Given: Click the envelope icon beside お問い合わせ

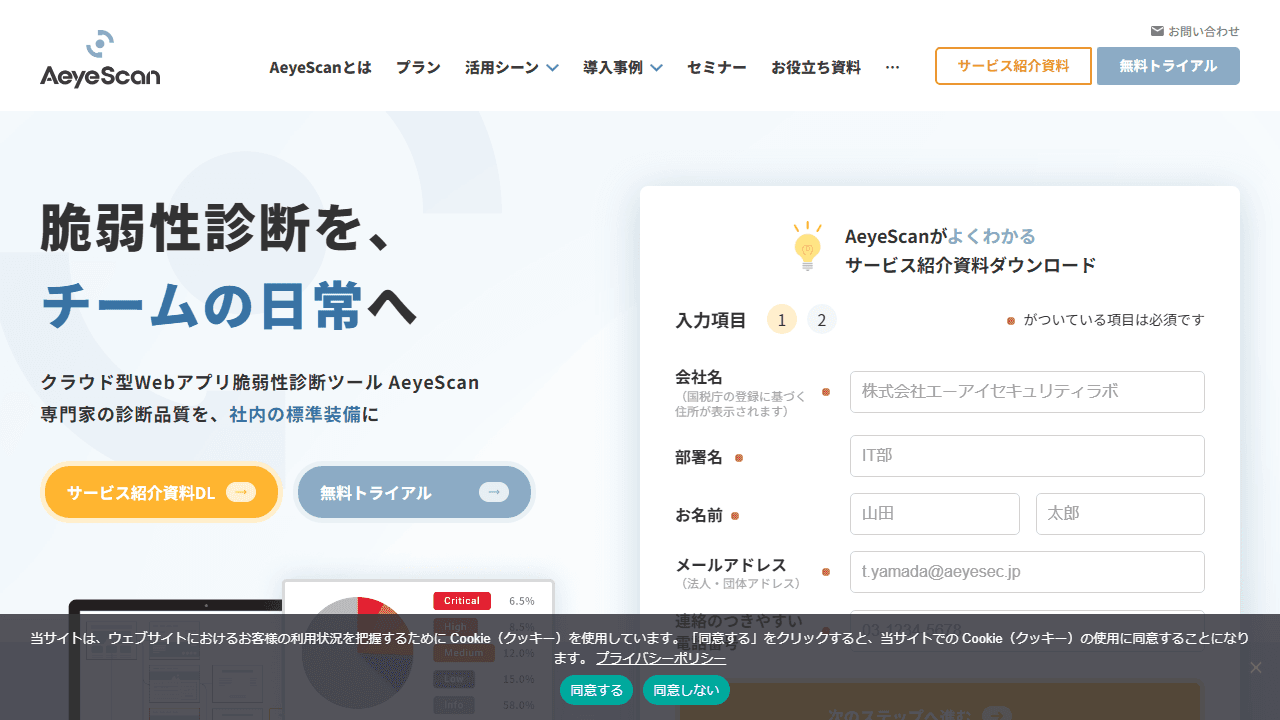Looking at the screenshot, I should pyautogui.click(x=1157, y=31).
